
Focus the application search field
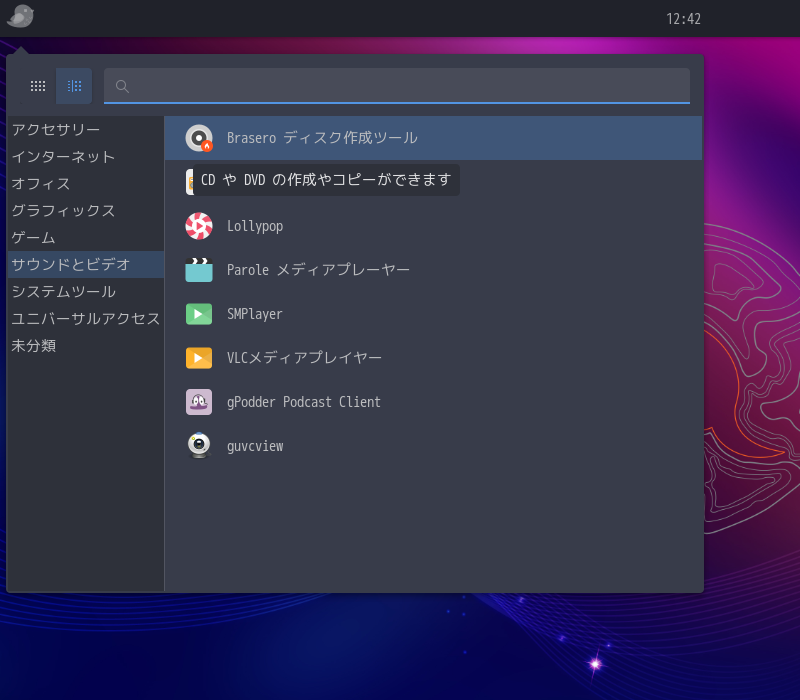coord(397,86)
